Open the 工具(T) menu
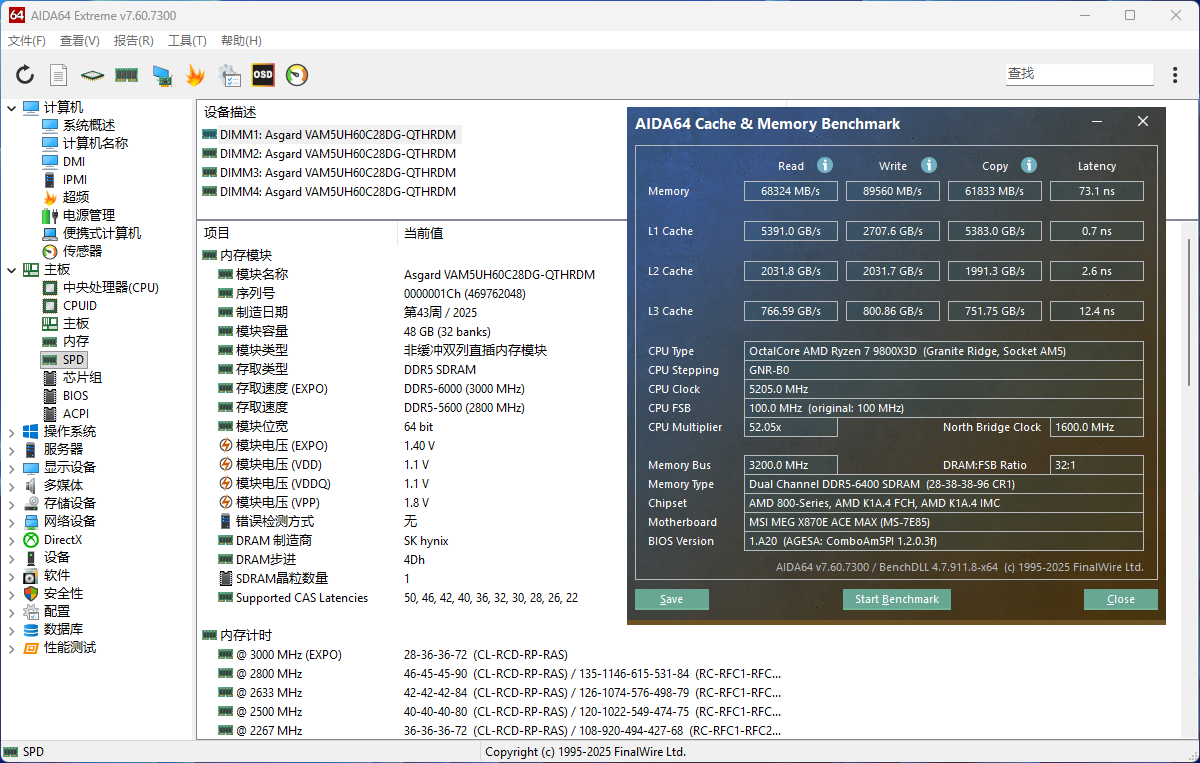The height and width of the screenshot is (763, 1200). [187, 41]
